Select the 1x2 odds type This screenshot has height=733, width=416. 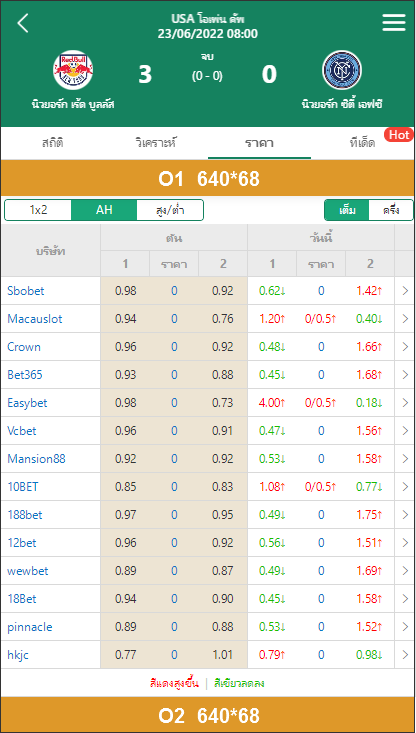click(38, 210)
